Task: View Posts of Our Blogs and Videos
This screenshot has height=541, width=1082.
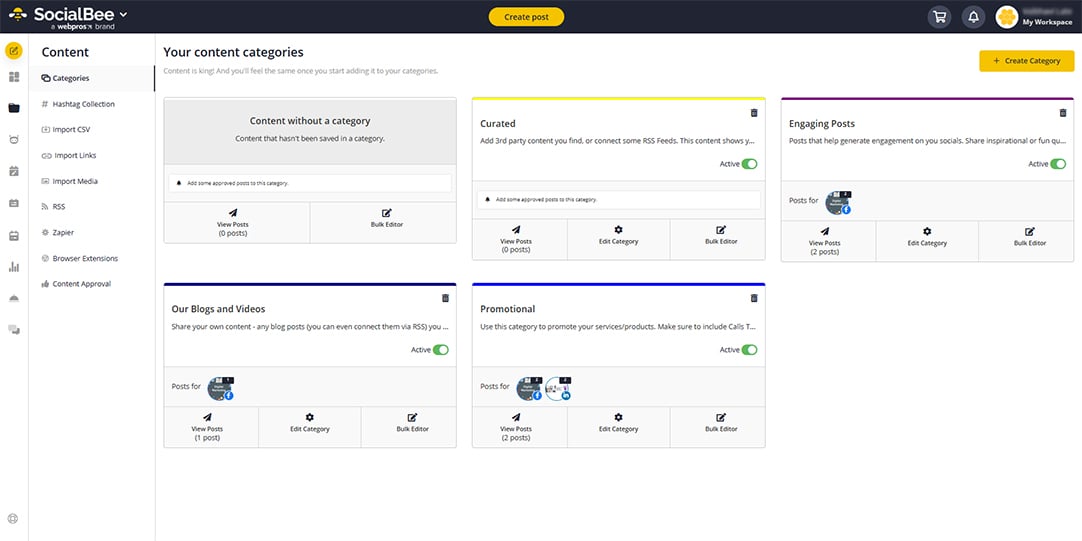Action: click(211, 427)
